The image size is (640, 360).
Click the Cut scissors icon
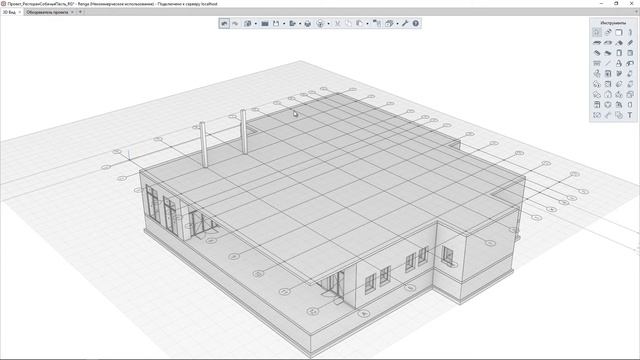click(x=338, y=24)
